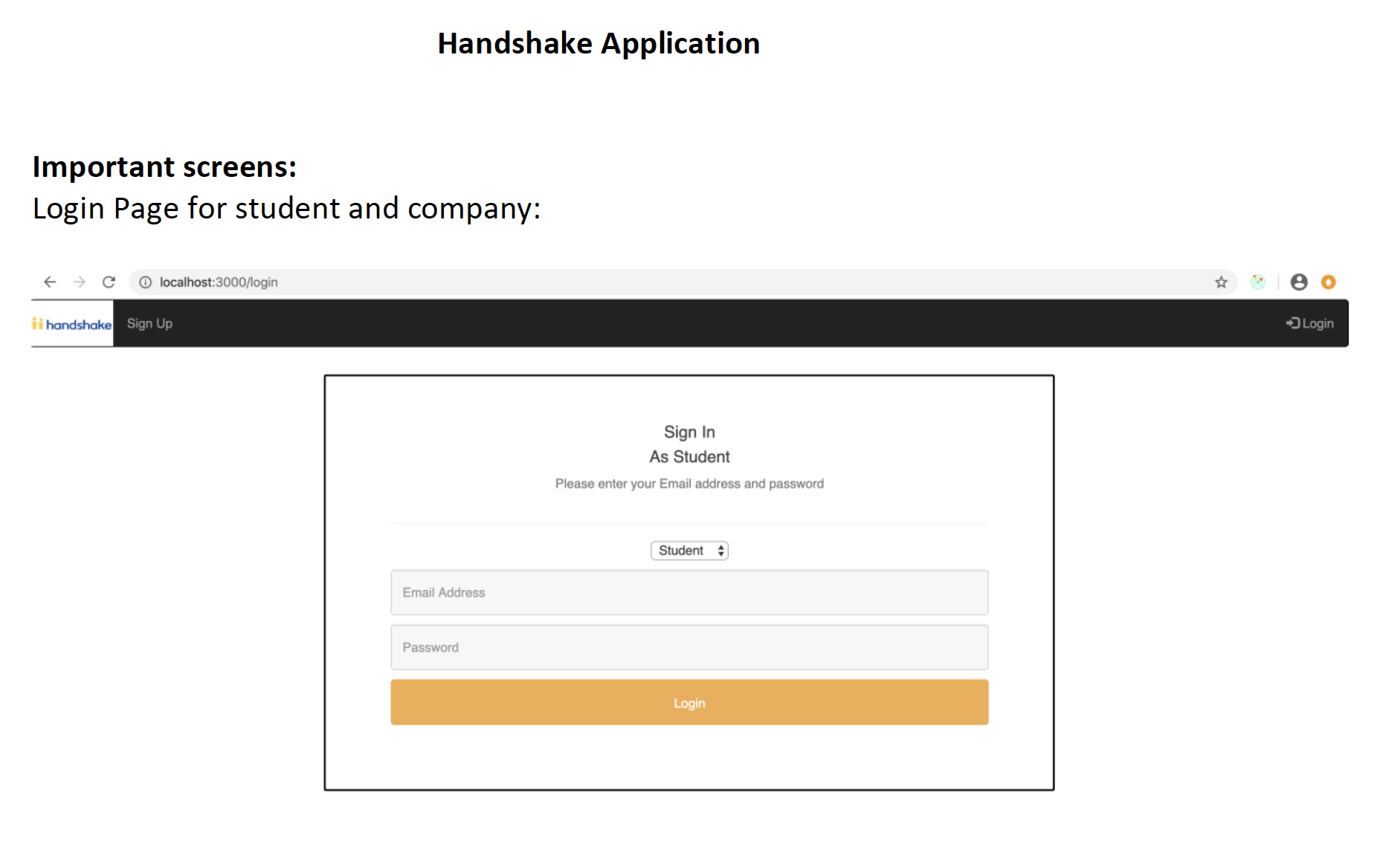Click the browser forward arrow
This screenshot has width=1377, height=868.
[80, 282]
